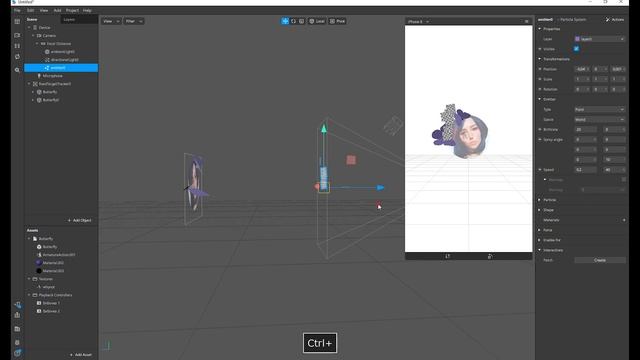The height and width of the screenshot is (360, 640).
Task: Select the rotate manipulator tool in viewport toolbar
Action: pos(293,21)
